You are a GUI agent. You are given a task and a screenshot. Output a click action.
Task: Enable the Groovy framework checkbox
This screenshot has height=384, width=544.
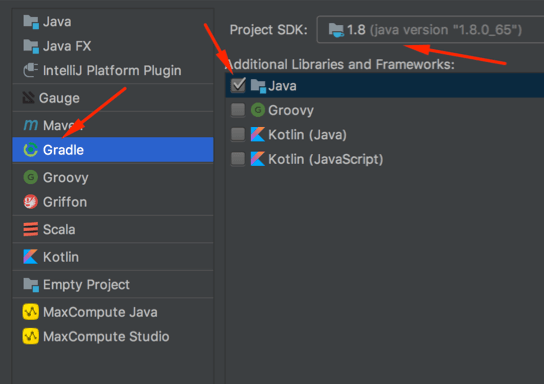238,110
